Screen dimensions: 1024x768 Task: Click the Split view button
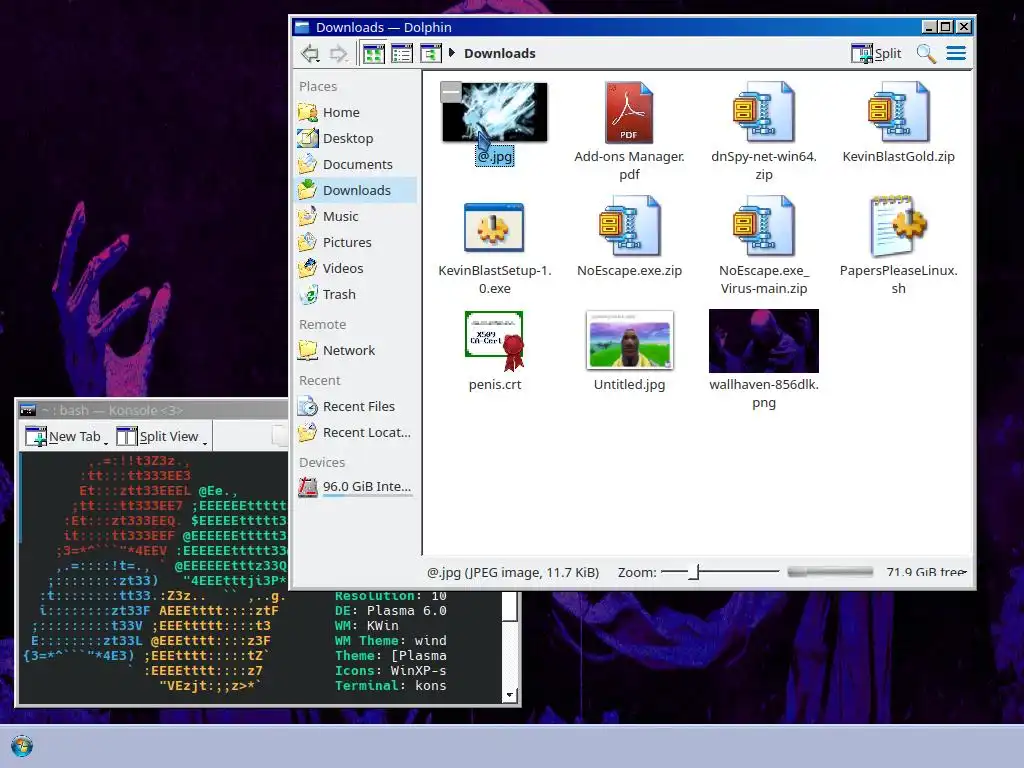point(876,54)
